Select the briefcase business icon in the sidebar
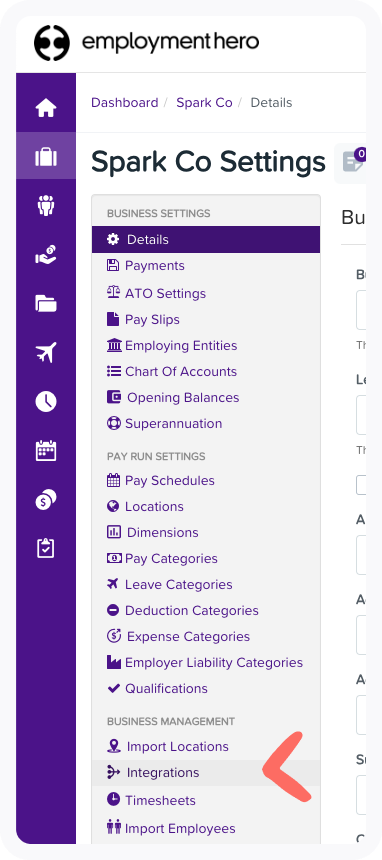 click(x=46, y=156)
